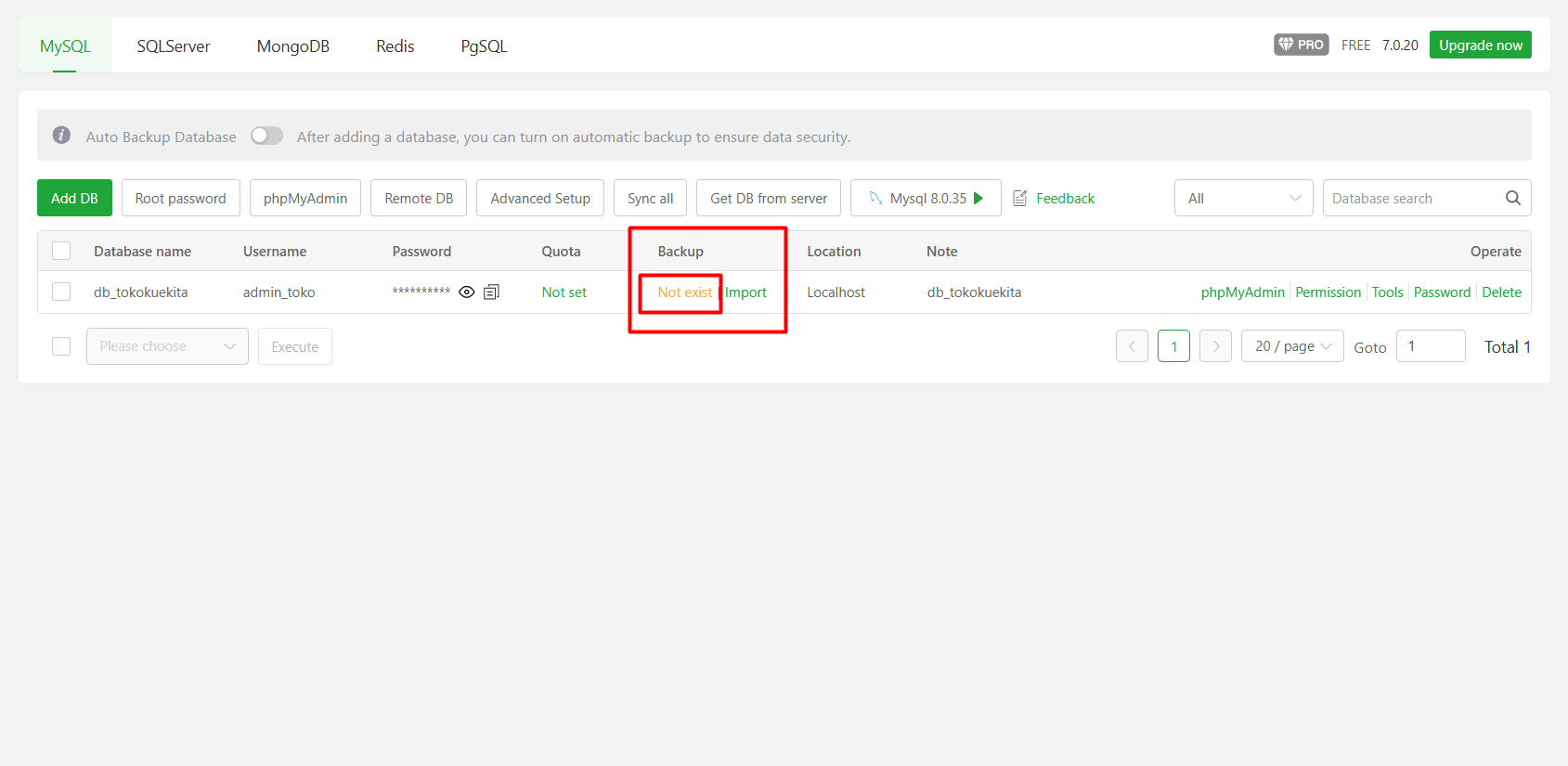Click the Execute button
1568x766 pixels.
tap(295, 346)
